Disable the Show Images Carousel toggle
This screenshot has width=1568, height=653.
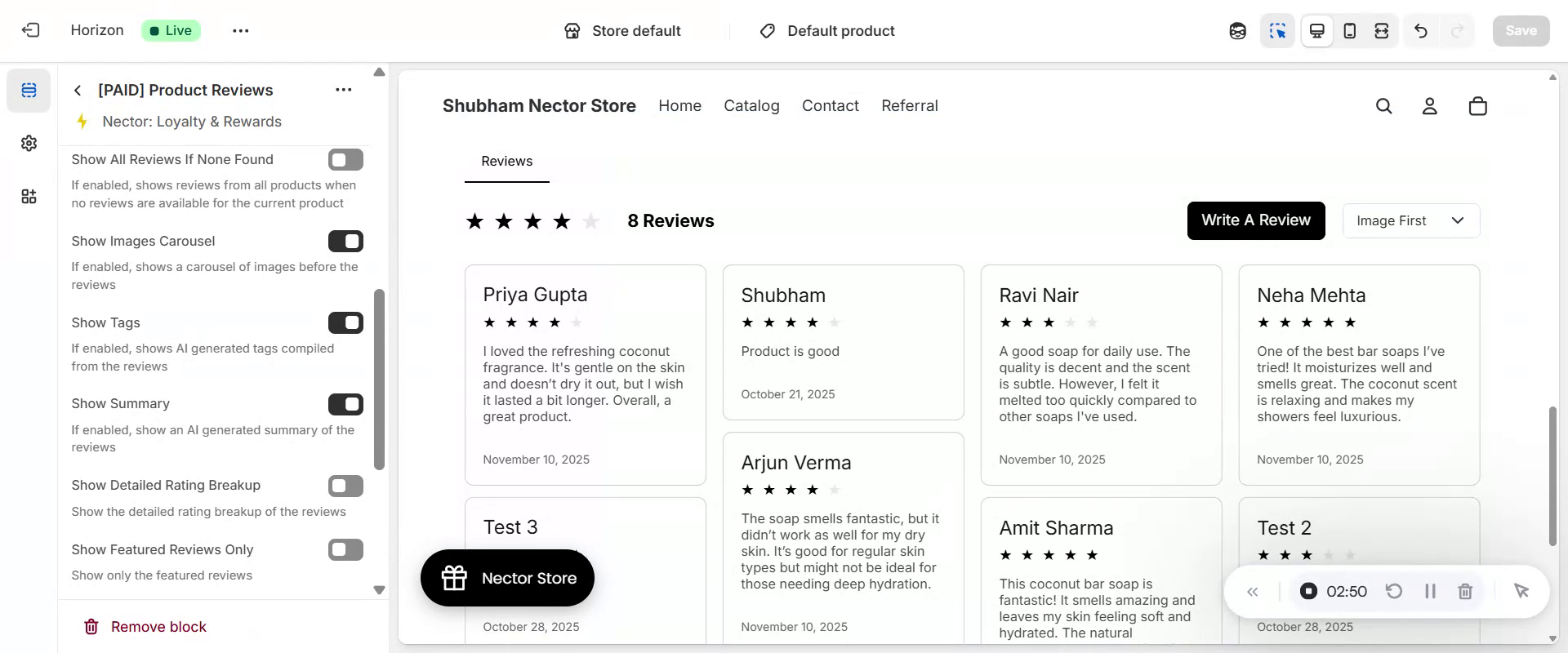345,242
